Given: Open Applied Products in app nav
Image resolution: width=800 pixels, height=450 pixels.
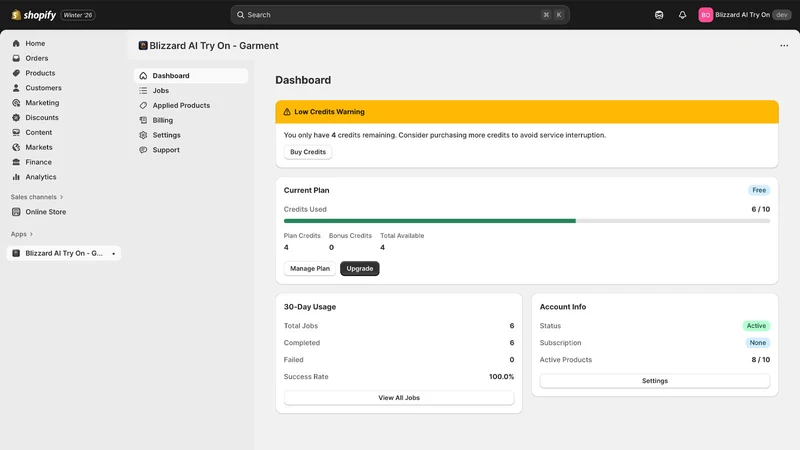Looking at the screenshot, I should click(x=181, y=105).
